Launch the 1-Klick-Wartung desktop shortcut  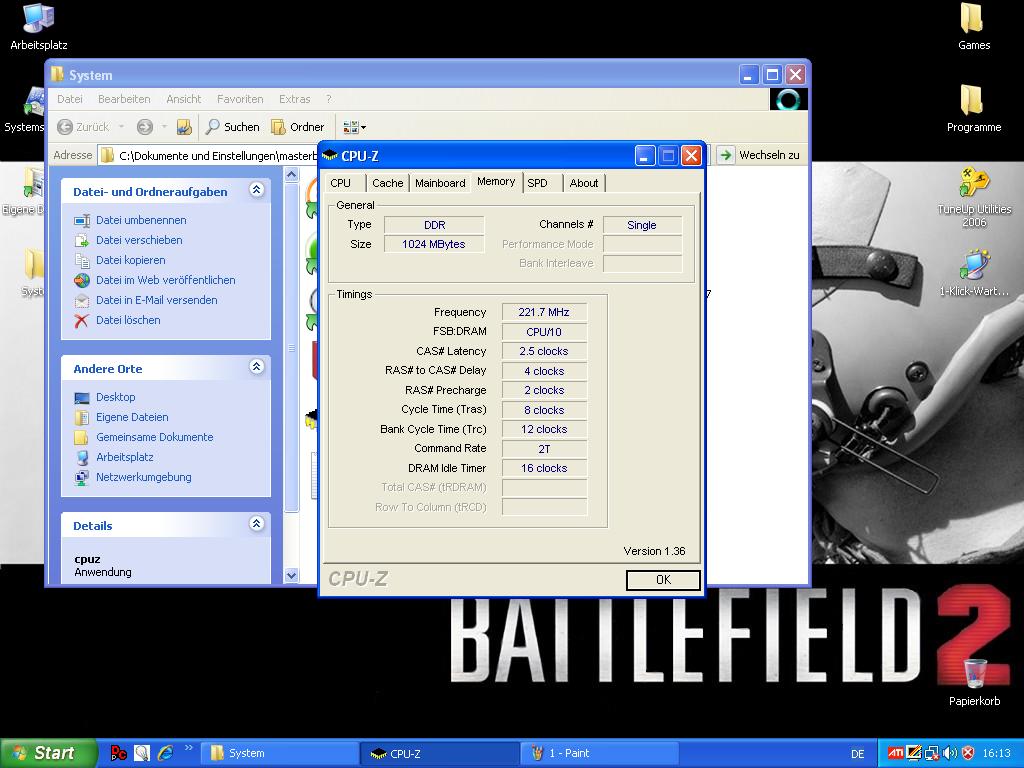point(974,273)
